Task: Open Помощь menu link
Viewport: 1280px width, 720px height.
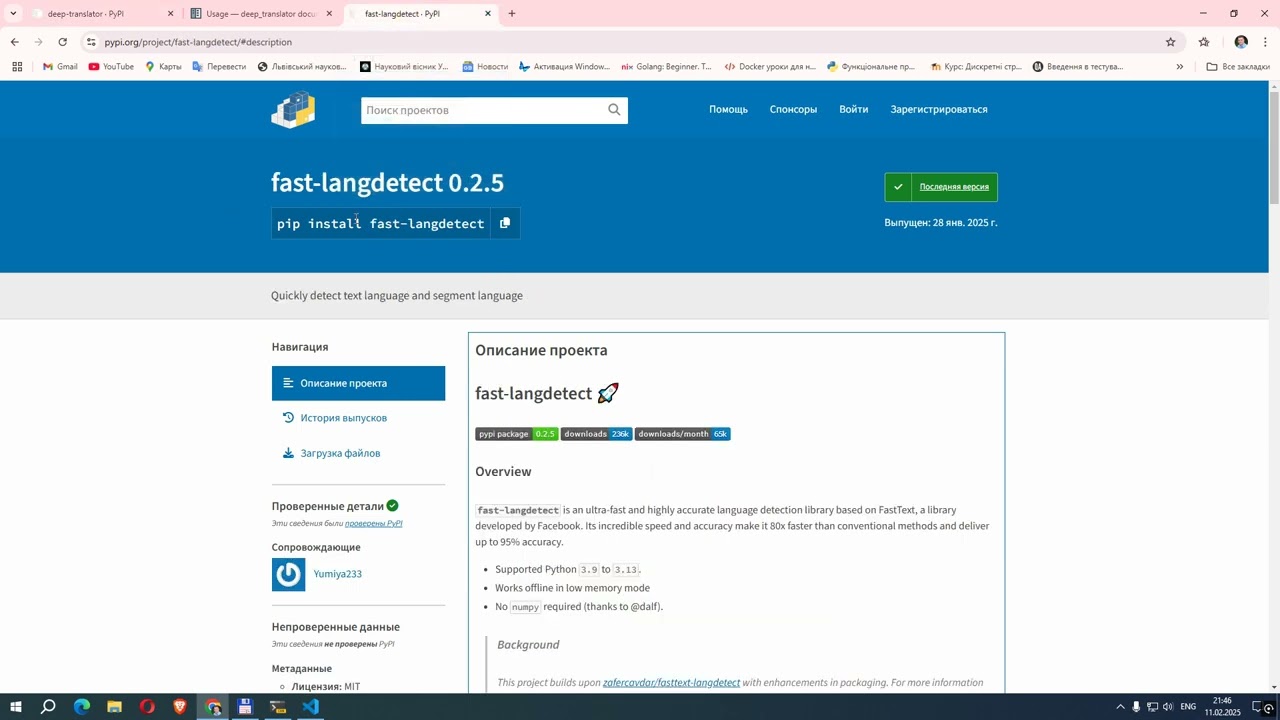Action: tap(728, 110)
